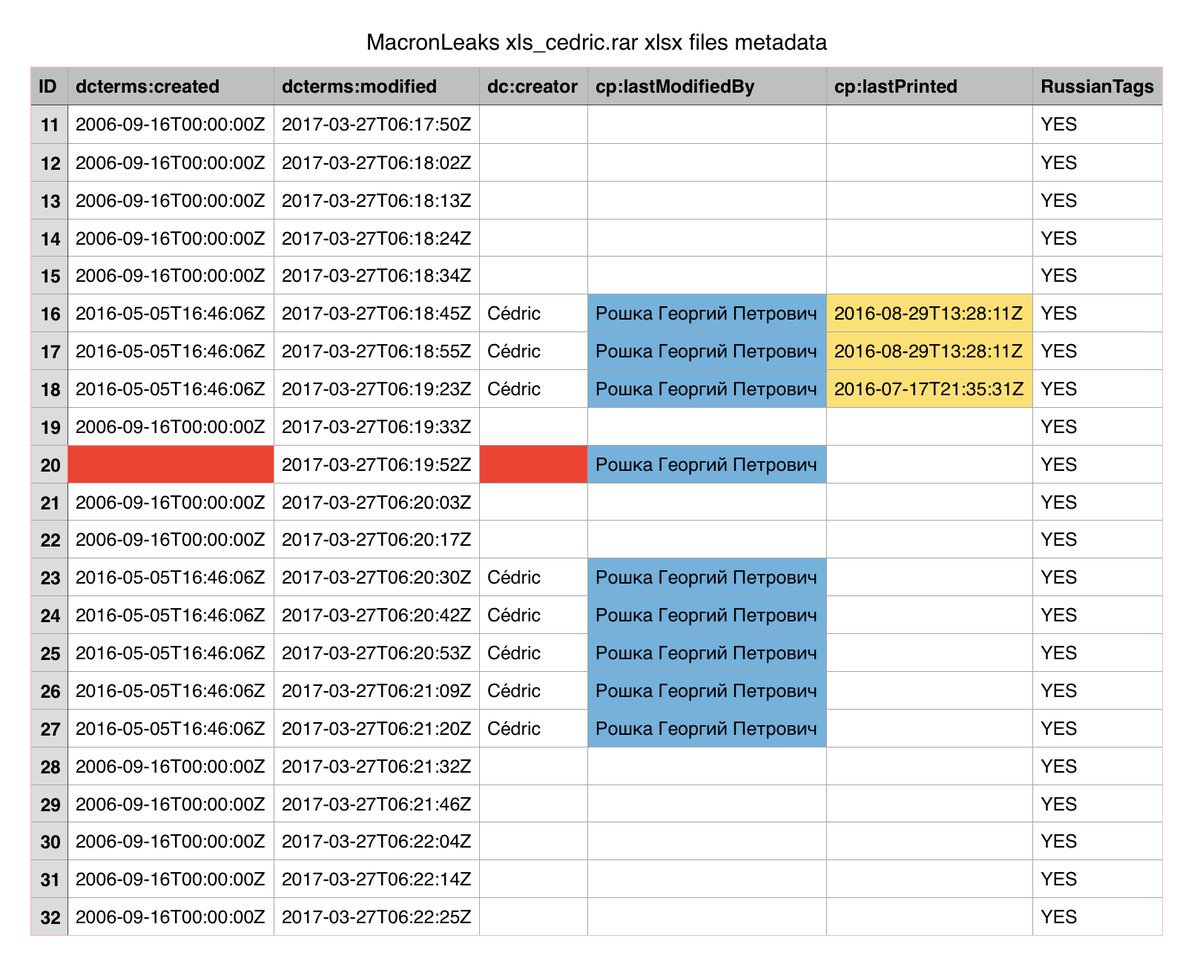Viewport: 1200px width, 964px height.
Task: Select the blue lastModifiedBy cell in row 27
Action: (706, 729)
